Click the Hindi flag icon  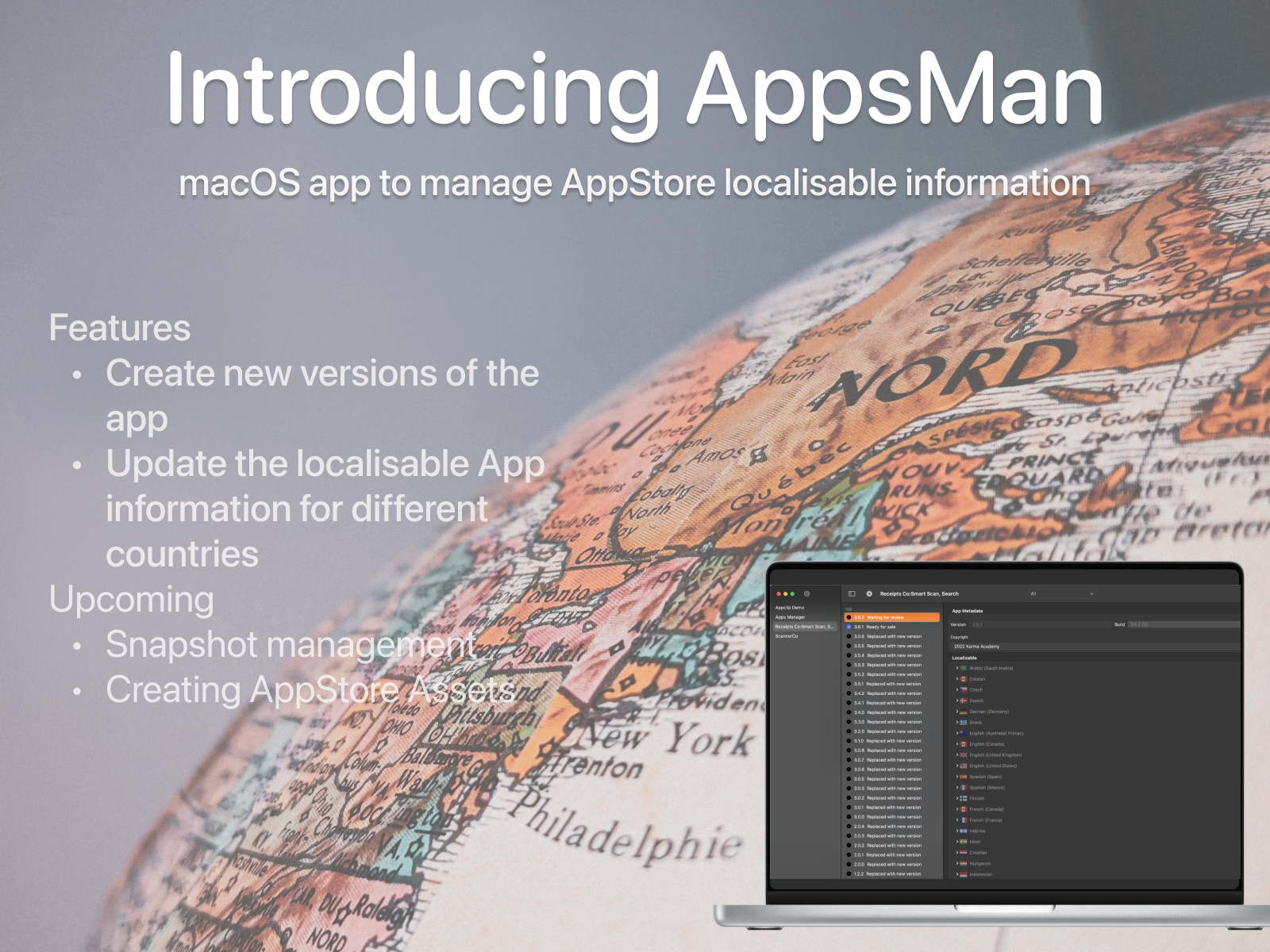point(964,842)
